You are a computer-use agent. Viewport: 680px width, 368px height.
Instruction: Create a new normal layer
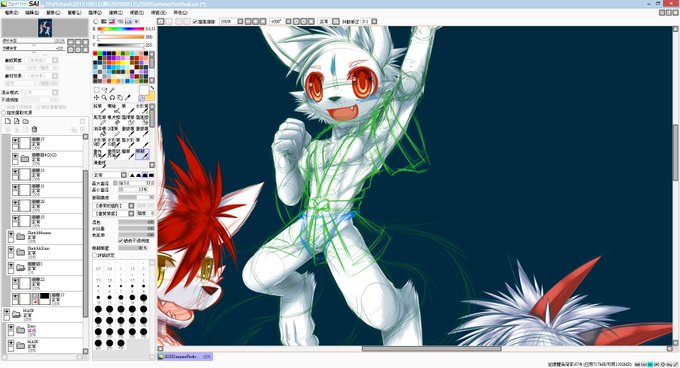(7, 121)
